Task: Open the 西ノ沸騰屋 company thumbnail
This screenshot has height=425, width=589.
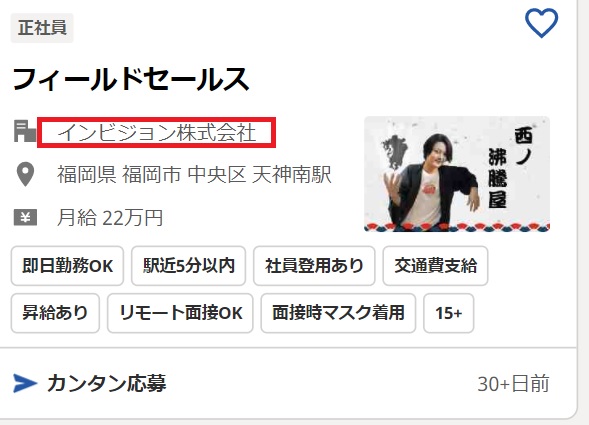Action: coord(457,174)
